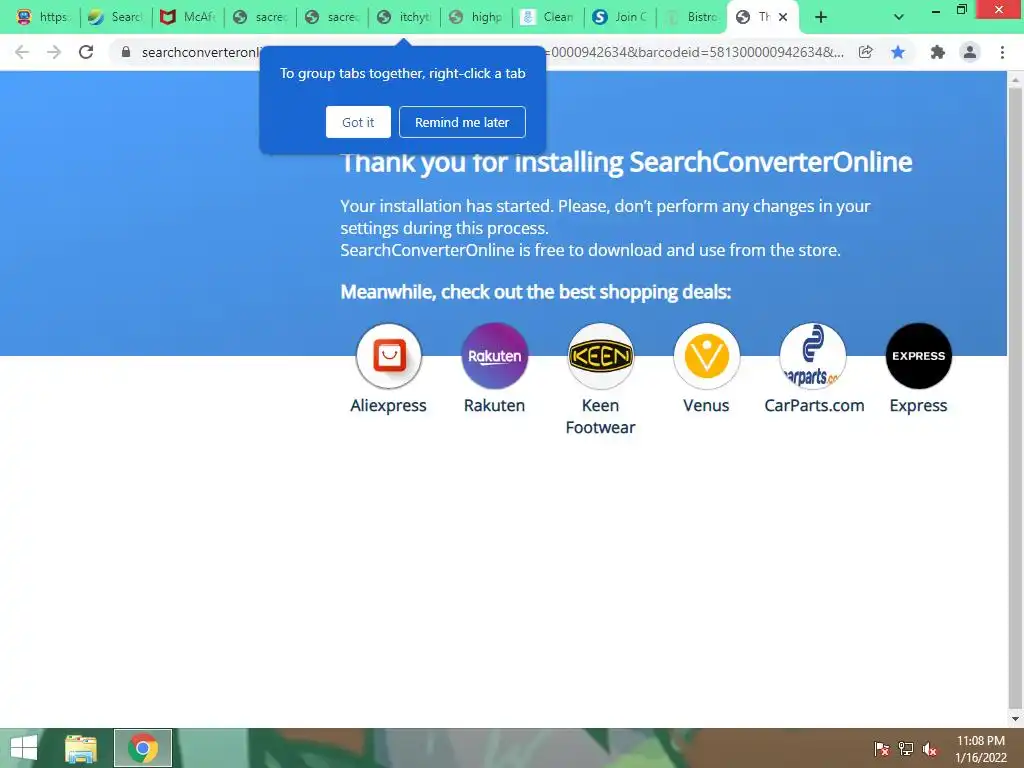The width and height of the screenshot is (1024, 768).
Task: Click Chrome icon in taskbar
Action: tap(143, 748)
